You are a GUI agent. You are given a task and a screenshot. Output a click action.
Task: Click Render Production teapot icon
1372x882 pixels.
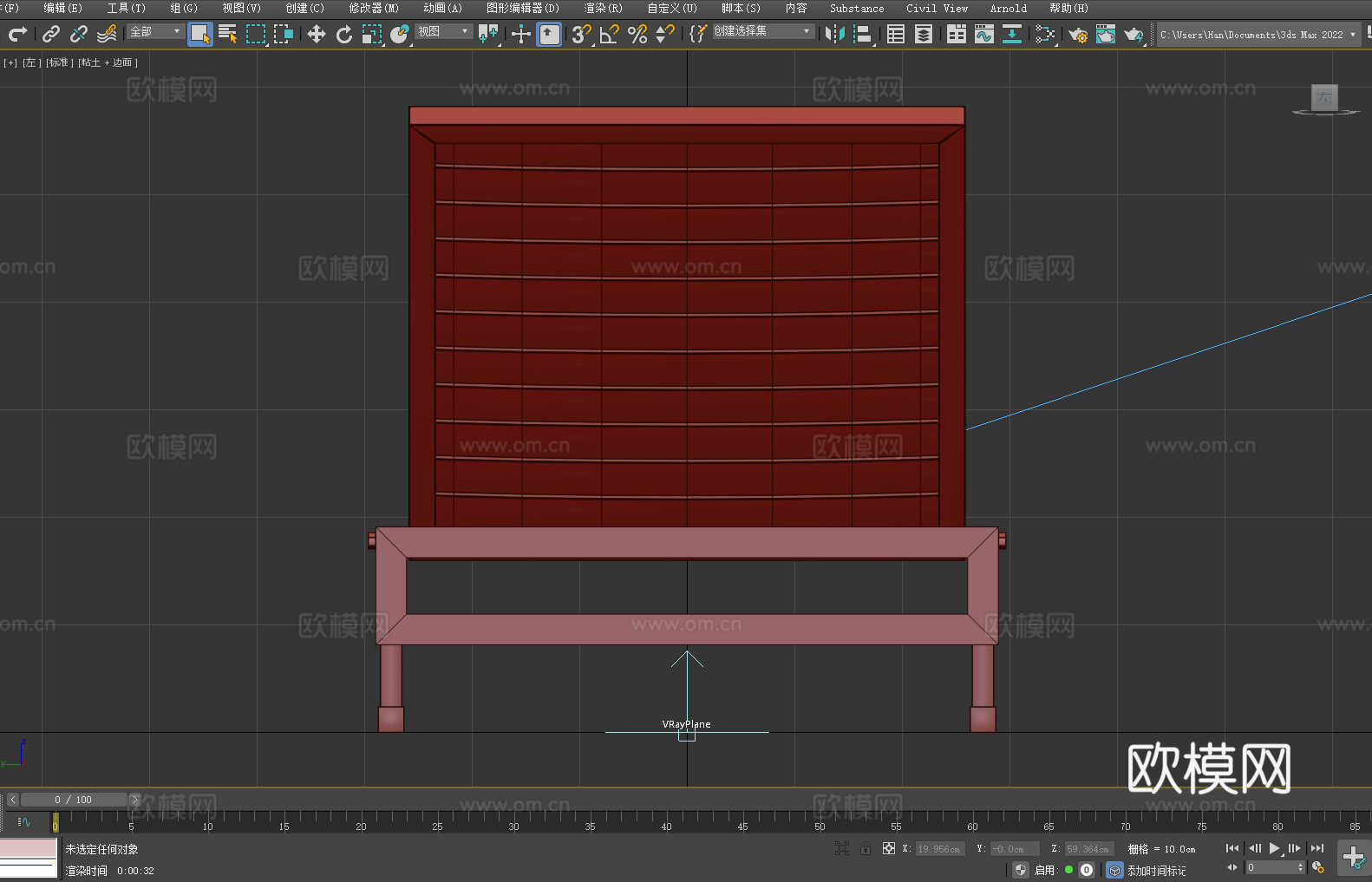tap(1134, 34)
